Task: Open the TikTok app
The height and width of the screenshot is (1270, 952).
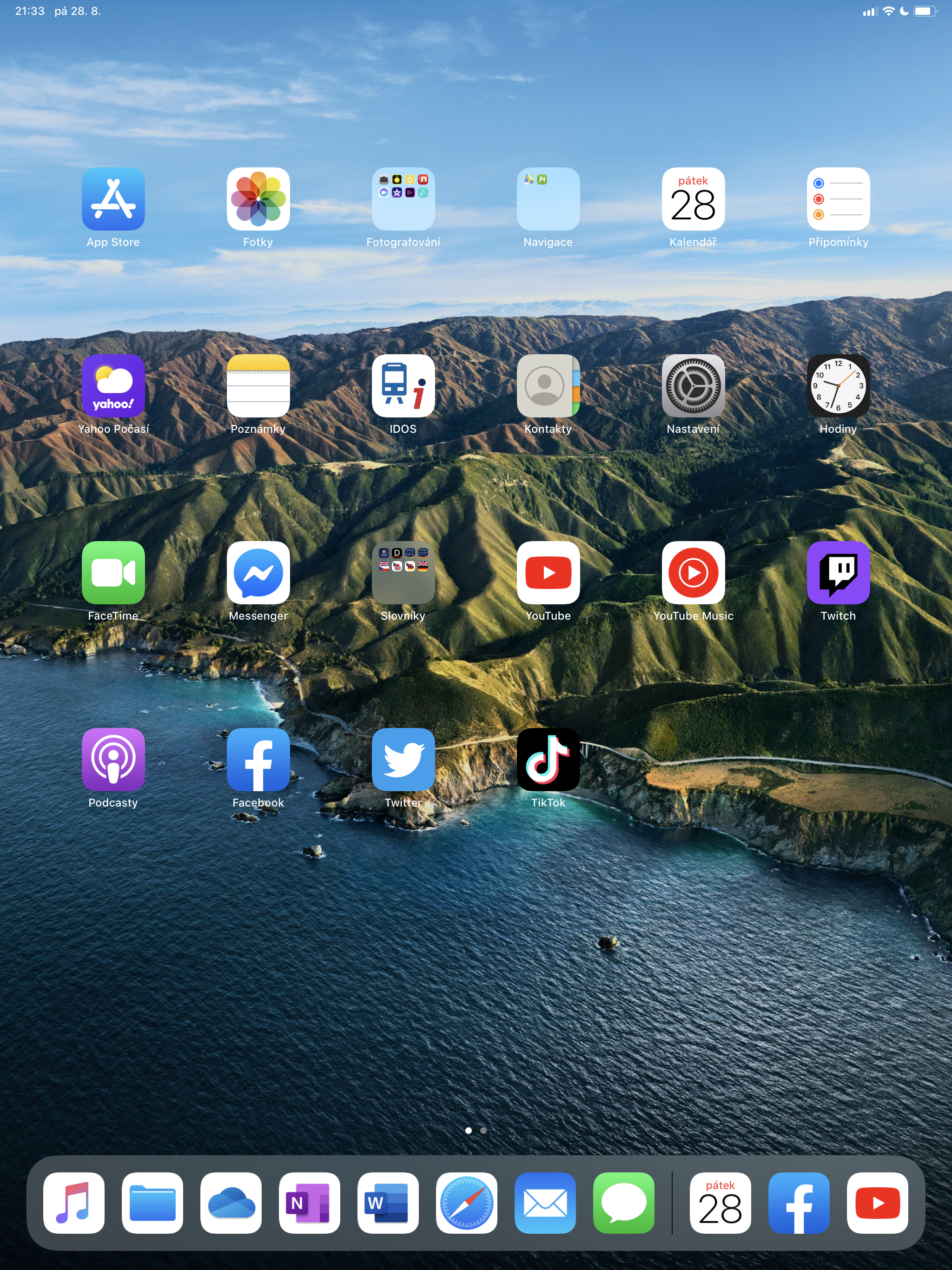Action: tap(548, 759)
